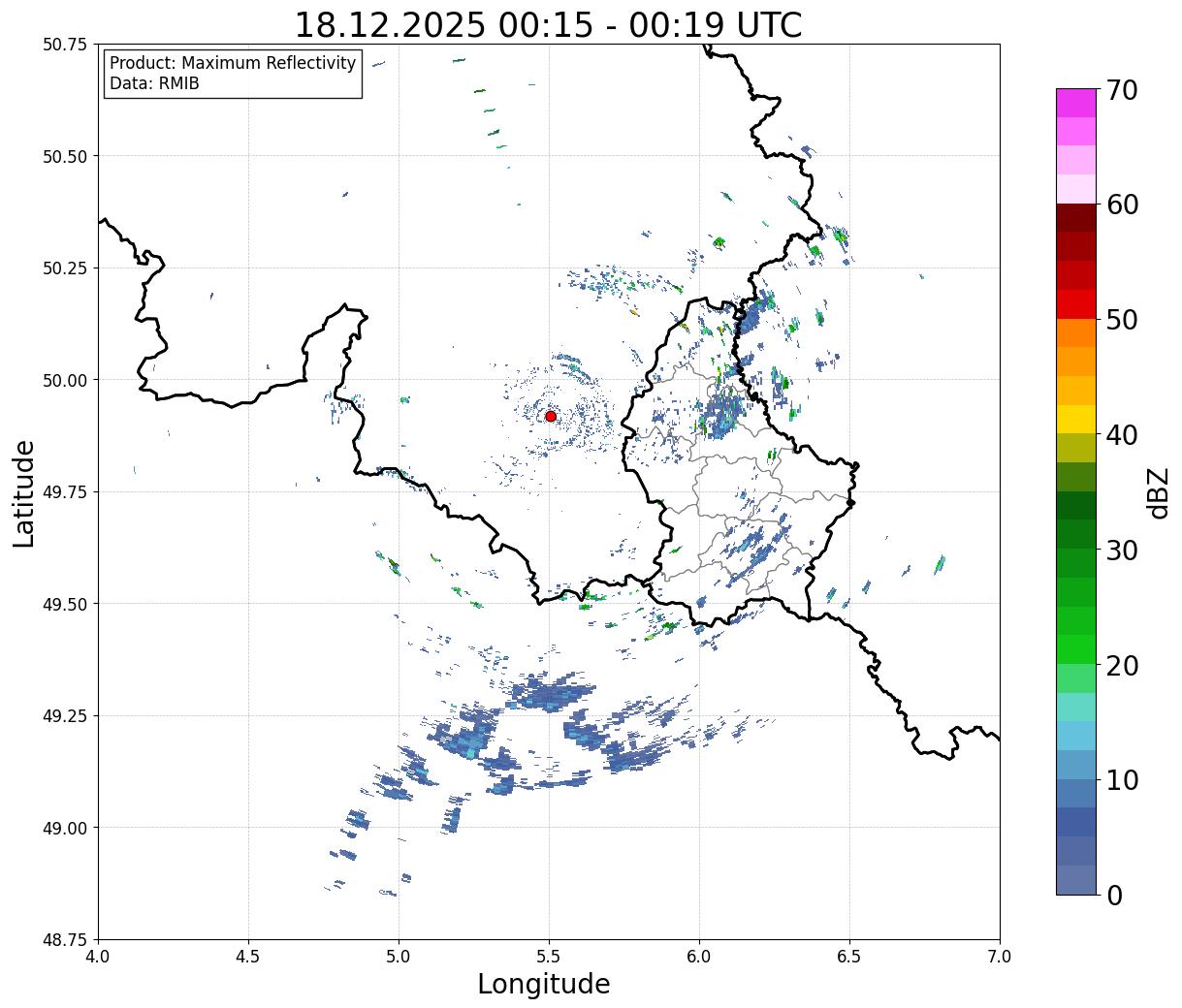
Task: Click the longitude tick label 5.5
Action: pyautogui.click(x=549, y=957)
